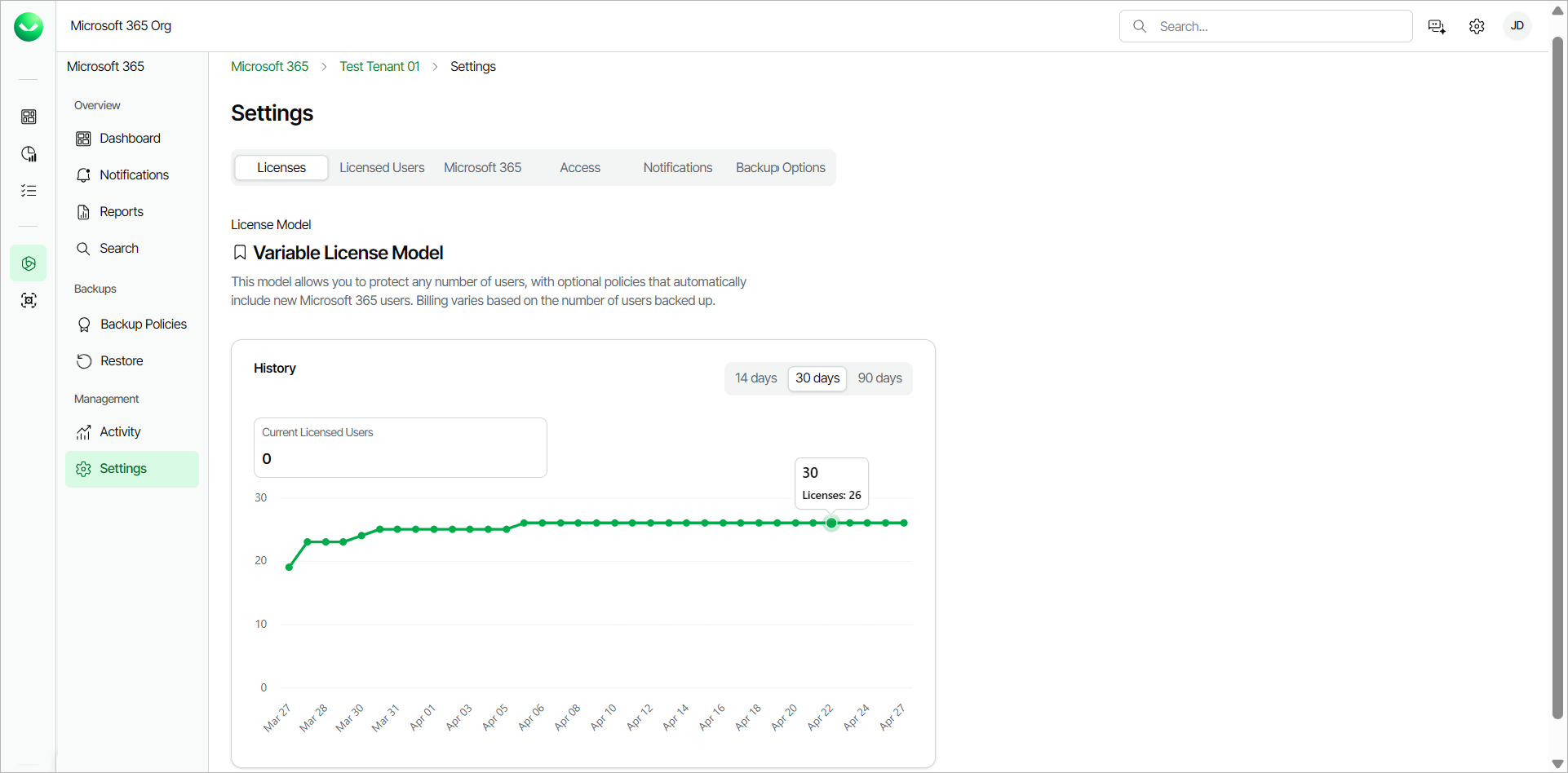Open the top-right gear settings icon
Screen dimensions: 1568x773
tap(1477, 26)
